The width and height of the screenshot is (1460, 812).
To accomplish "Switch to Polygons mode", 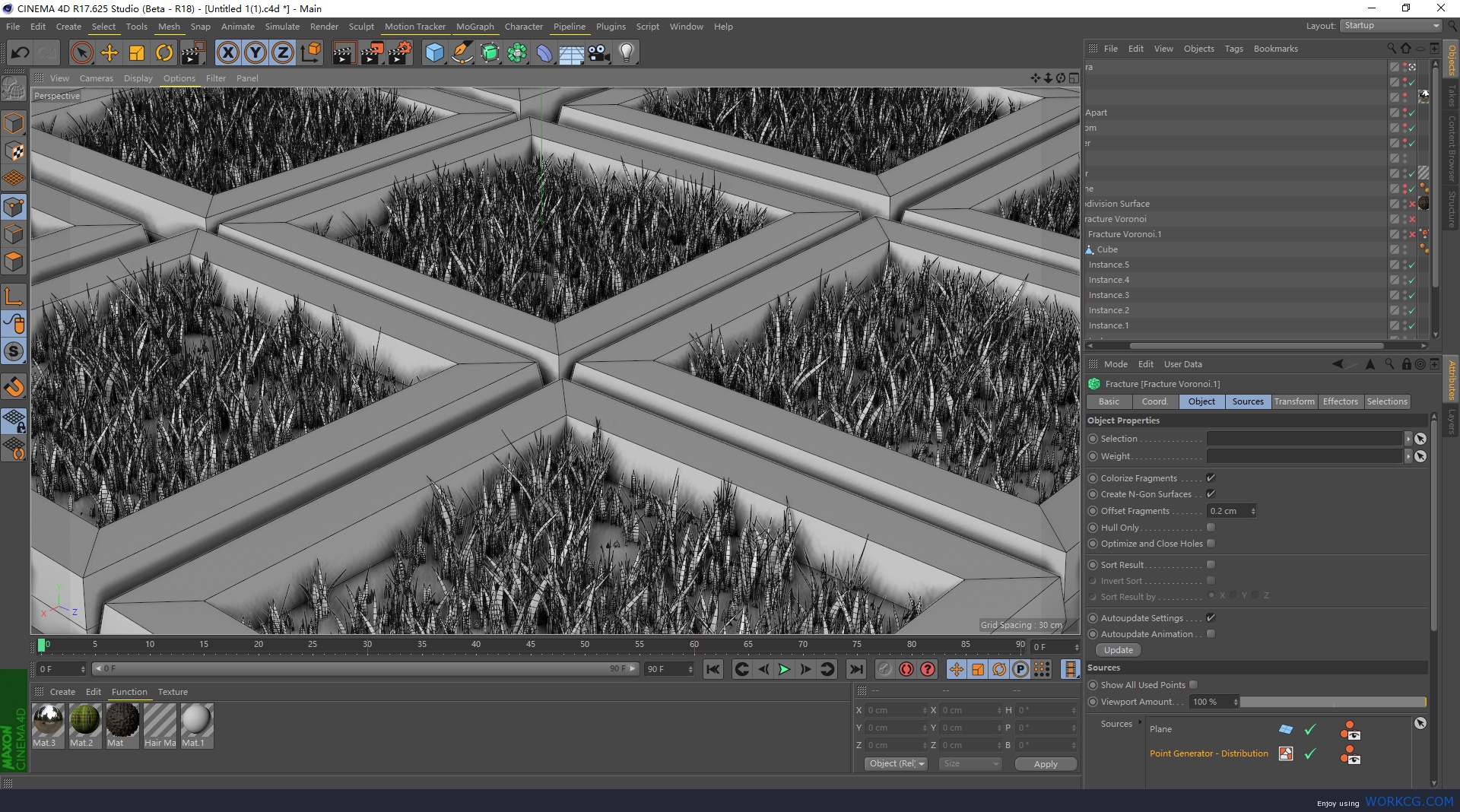I will [x=14, y=261].
